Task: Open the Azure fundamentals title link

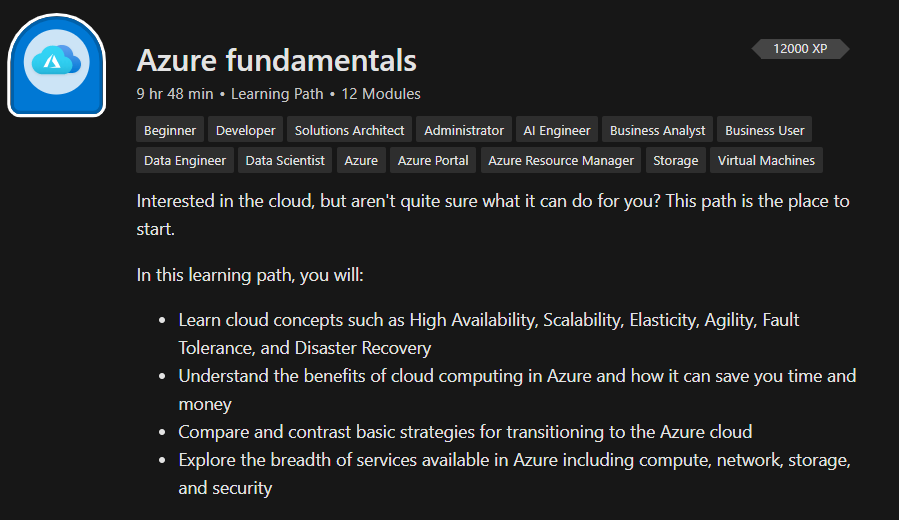Action: coord(276,60)
